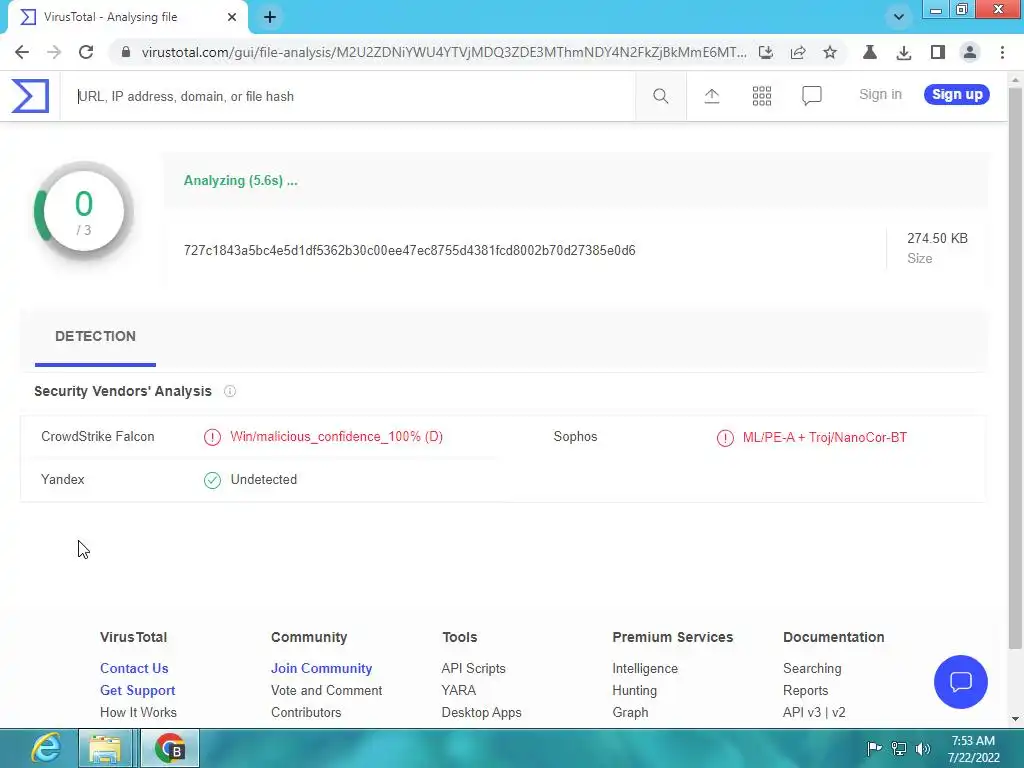
Task: Open Reports documentation link
Action: point(805,691)
